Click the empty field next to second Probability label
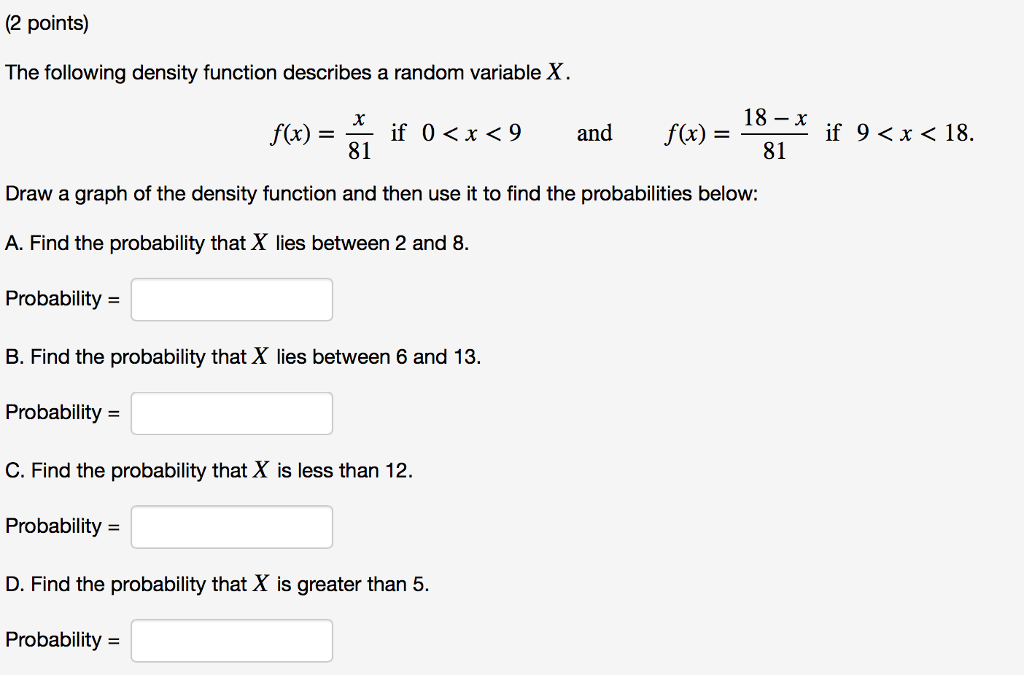The height and width of the screenshot is (675, 1024). [231, 413]
